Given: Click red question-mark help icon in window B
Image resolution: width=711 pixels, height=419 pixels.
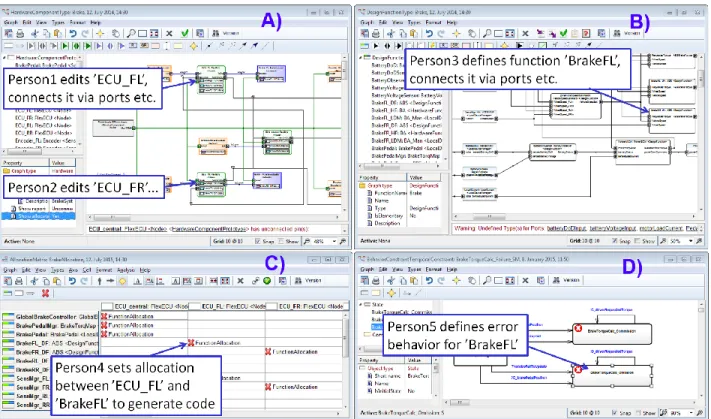Looking at the screenshot, I should 586,33.
